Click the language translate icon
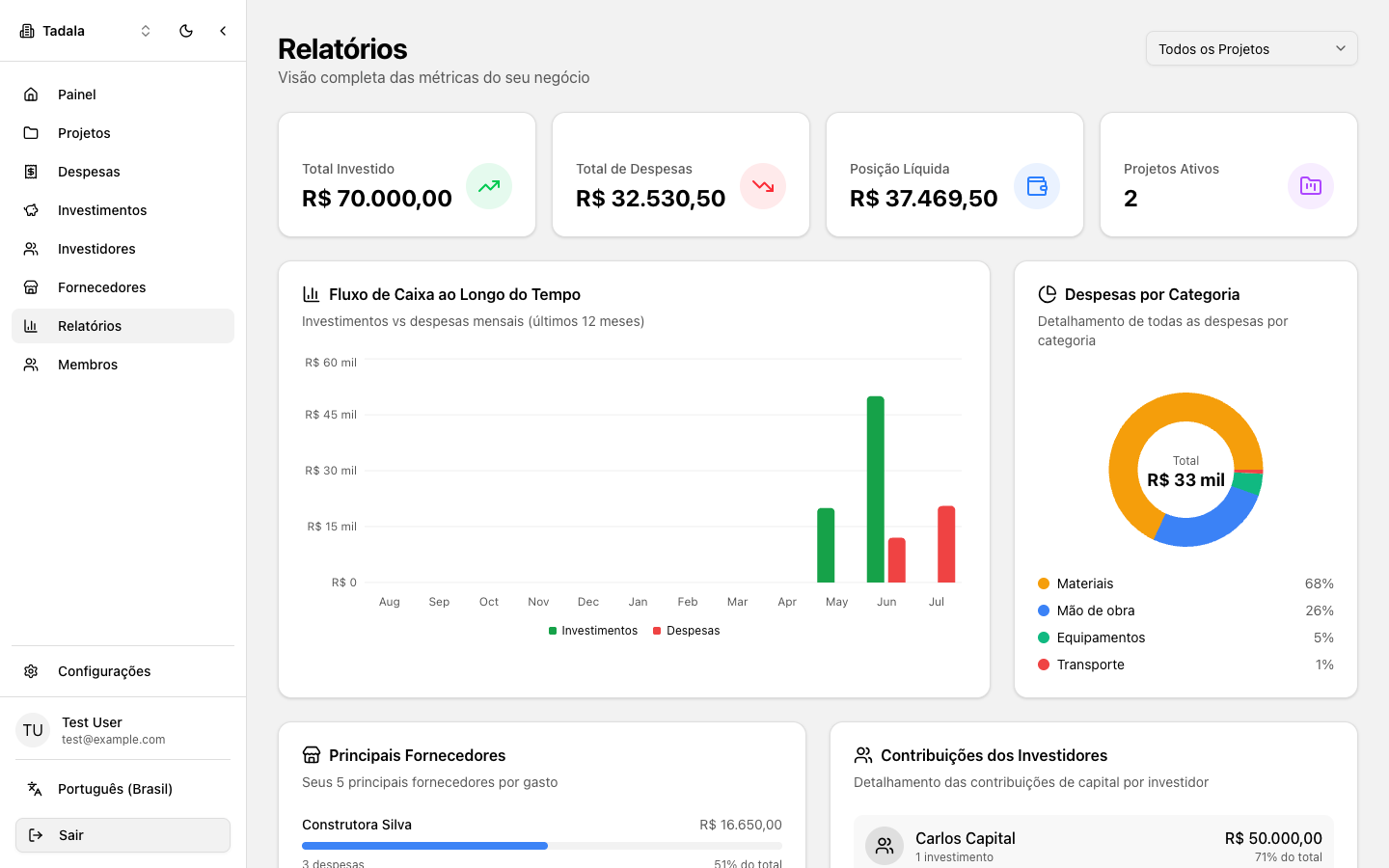Viewport: 1389px width, 868px height. 35,789
